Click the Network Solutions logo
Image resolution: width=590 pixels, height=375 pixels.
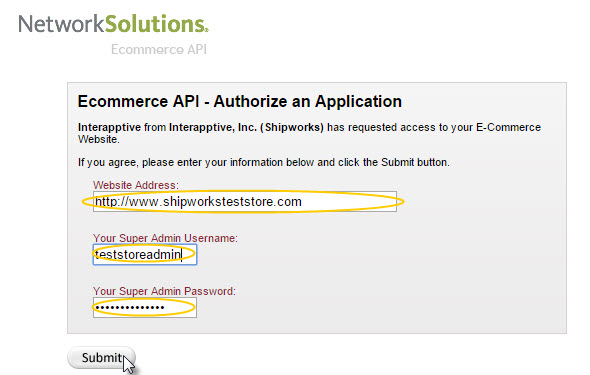(113, 24)
